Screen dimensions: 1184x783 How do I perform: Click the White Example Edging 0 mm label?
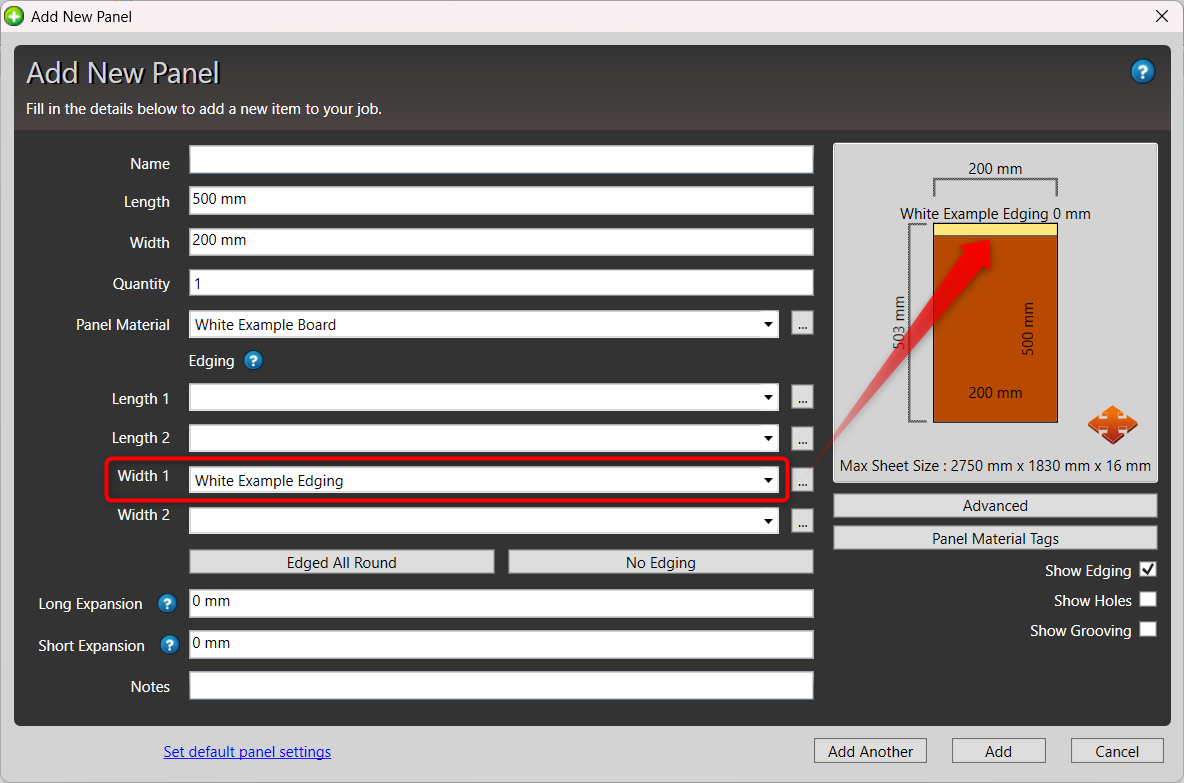995,214
